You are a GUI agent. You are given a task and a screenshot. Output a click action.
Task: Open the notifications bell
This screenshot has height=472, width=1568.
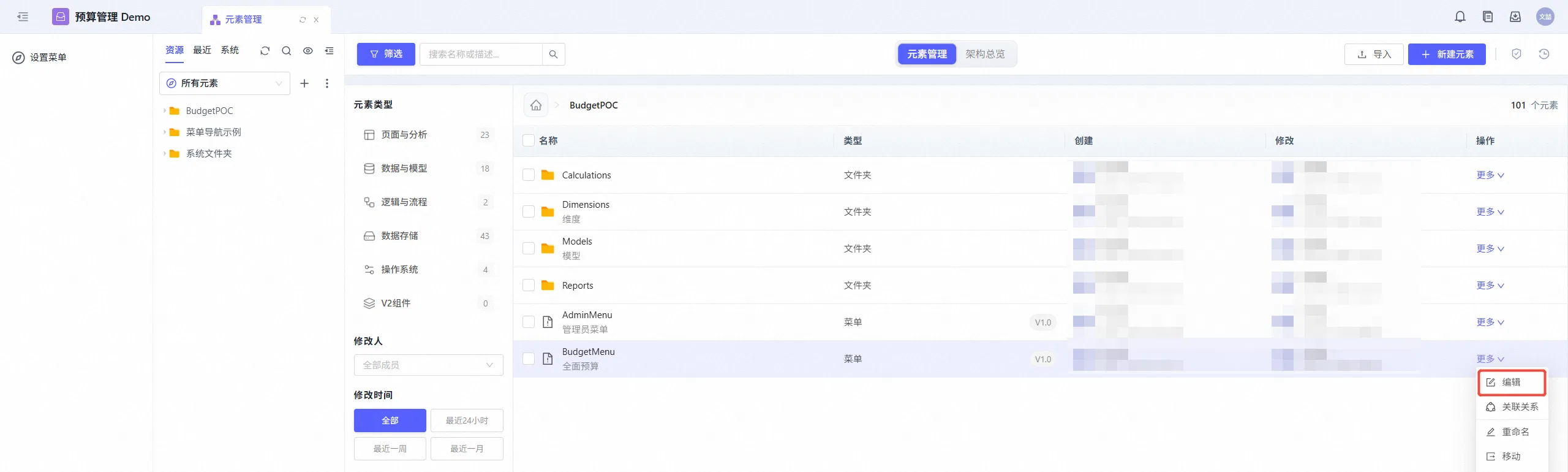pyautogui.click(x=1460, y=17)
